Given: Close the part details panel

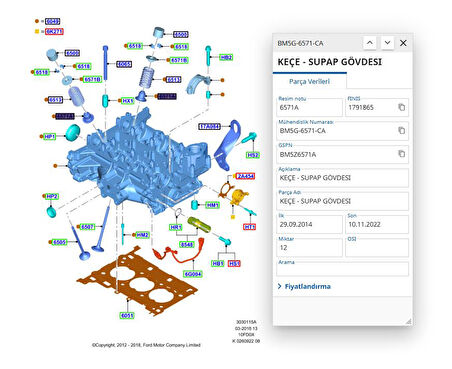Looking at the screenshot, I should pyautogui.click(x=403, y=43).
